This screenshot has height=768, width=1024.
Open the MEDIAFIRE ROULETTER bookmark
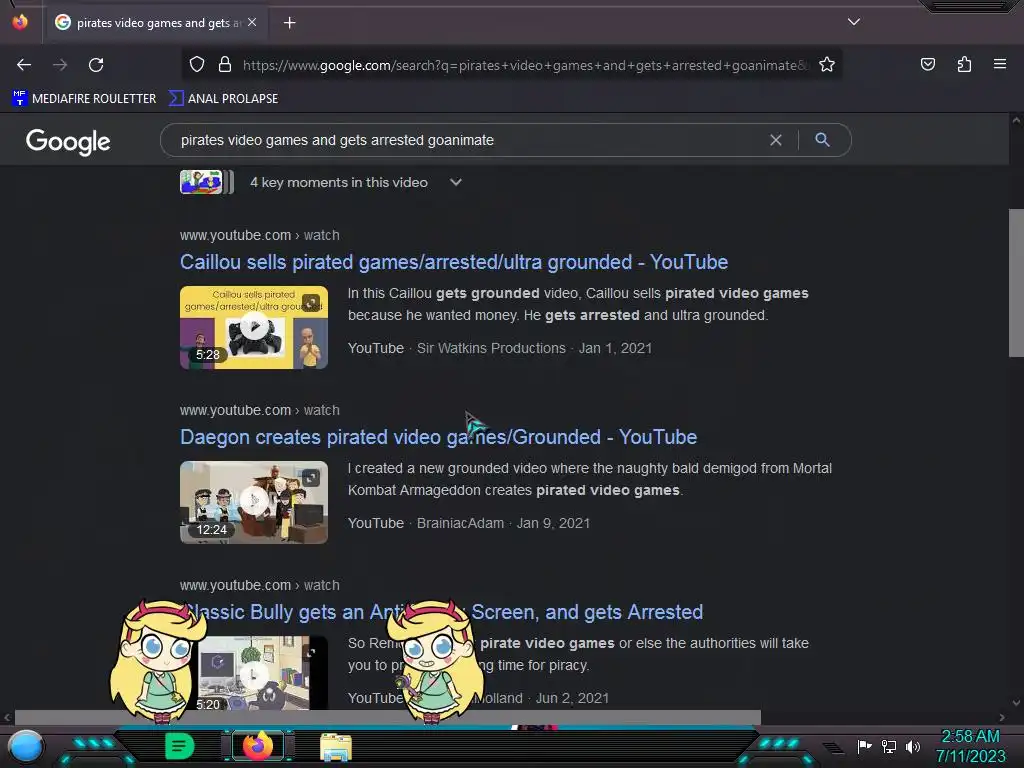[x=84, y=99]
